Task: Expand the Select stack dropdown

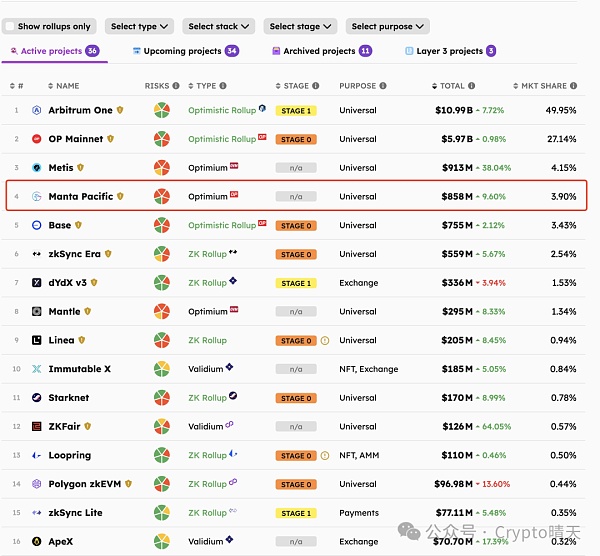Action: (218, 27)
